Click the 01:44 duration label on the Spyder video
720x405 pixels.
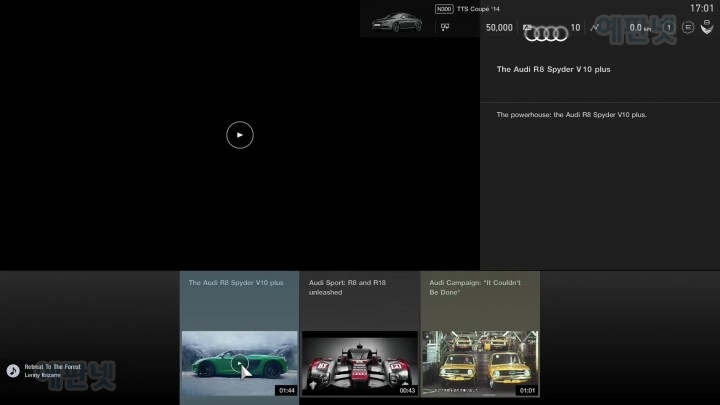287,390
